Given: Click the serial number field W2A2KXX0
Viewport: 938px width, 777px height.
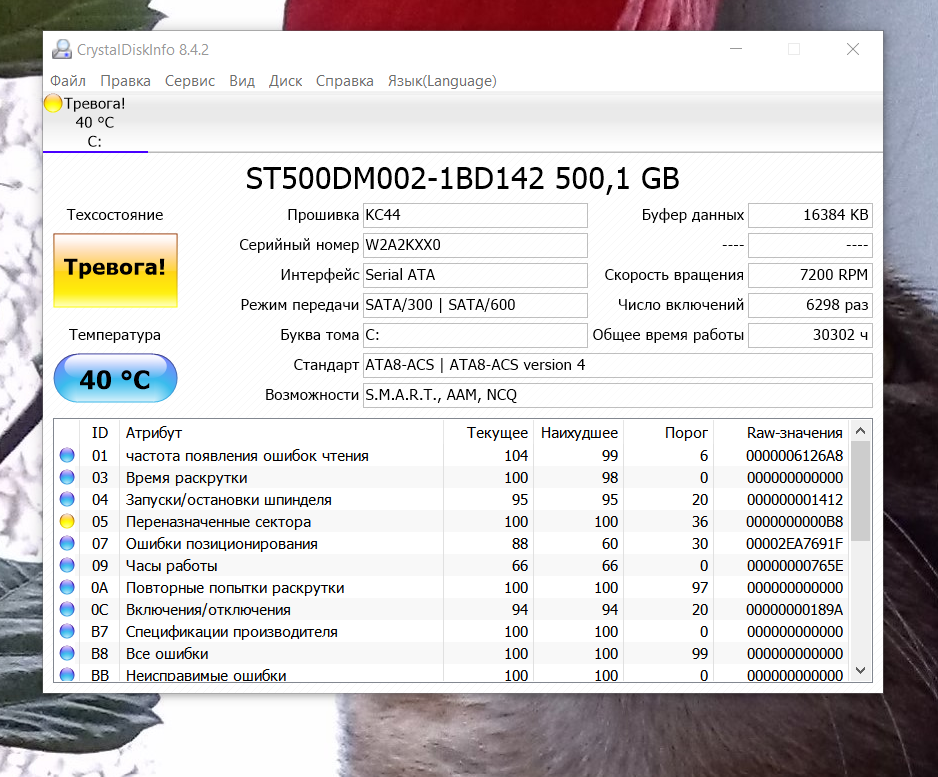Looking at the screenshot, I should [x=474, y=245].
